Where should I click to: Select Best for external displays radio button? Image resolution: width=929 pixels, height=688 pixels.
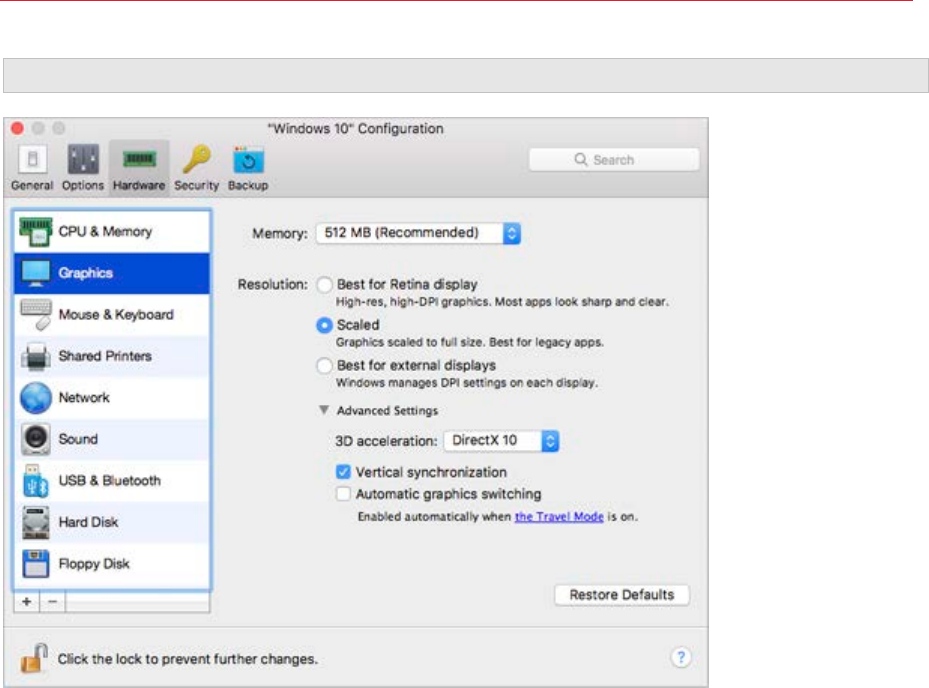coord(324,366)
